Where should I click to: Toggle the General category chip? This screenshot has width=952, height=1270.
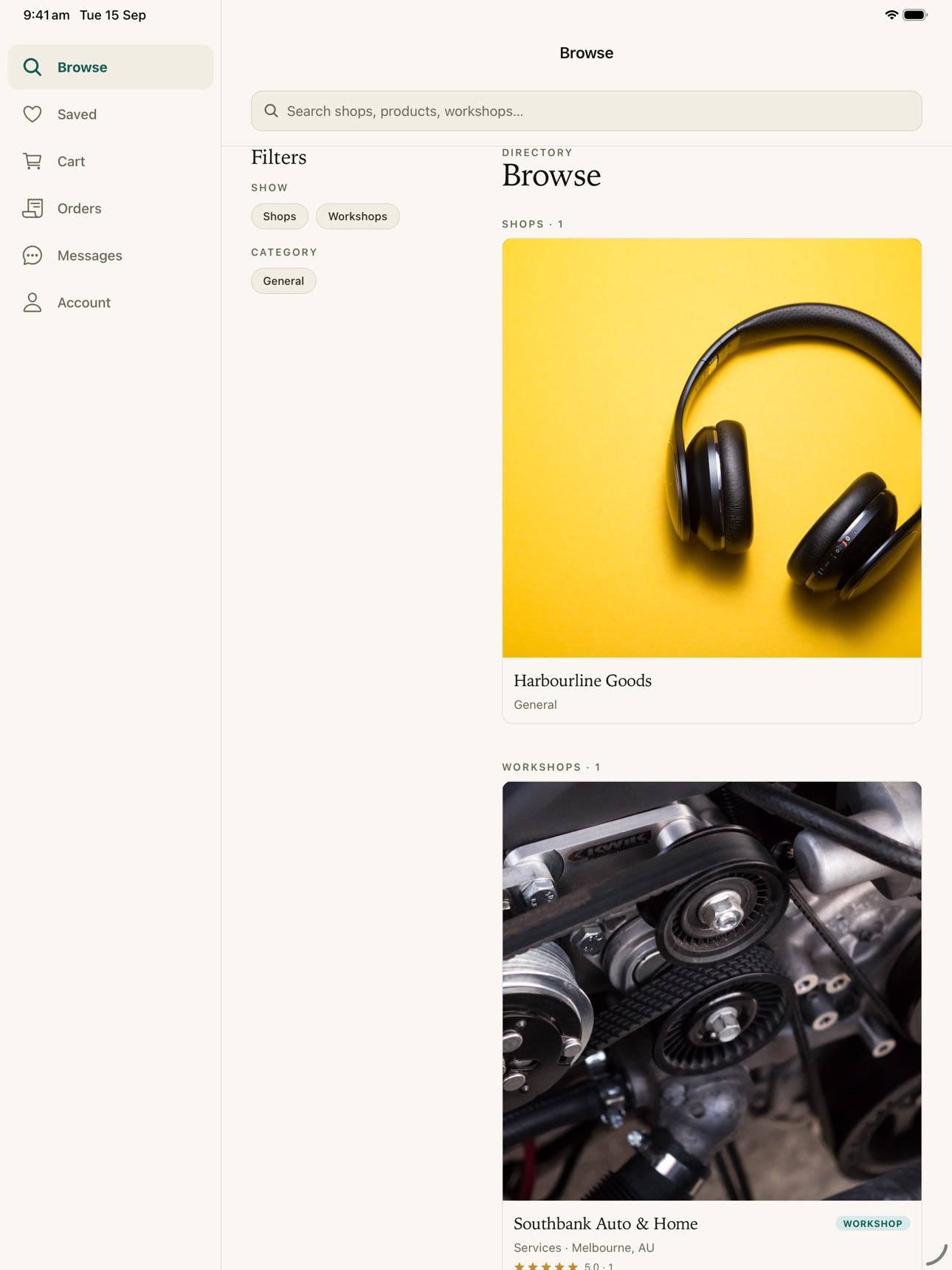(283, 281)
